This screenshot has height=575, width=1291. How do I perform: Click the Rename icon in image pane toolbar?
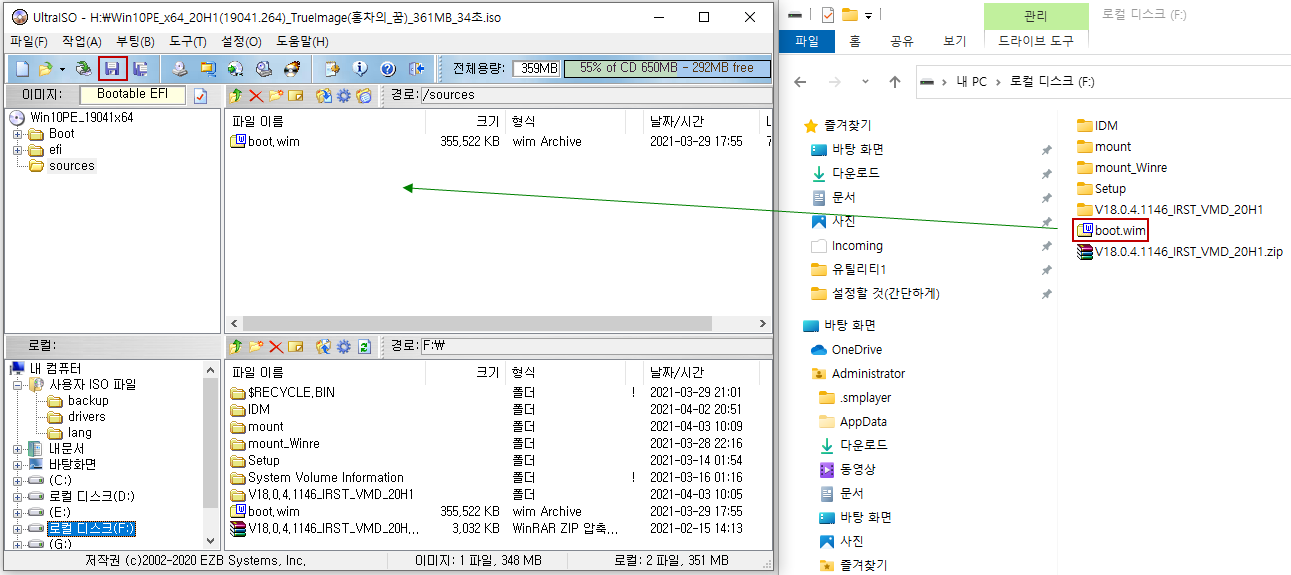point(296,95)
